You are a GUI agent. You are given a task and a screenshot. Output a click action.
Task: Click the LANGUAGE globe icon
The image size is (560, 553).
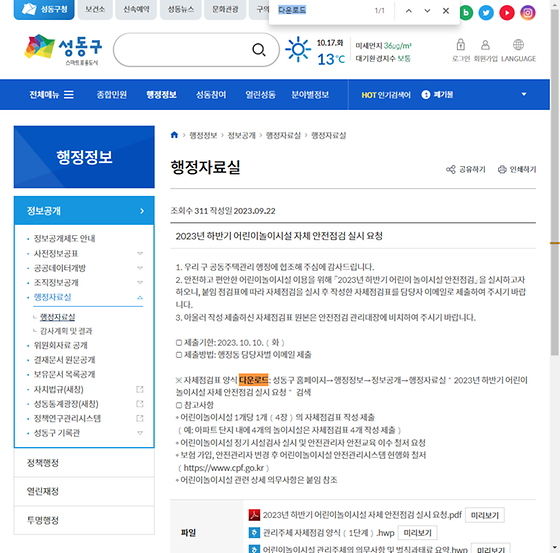(x=518, y=45)
